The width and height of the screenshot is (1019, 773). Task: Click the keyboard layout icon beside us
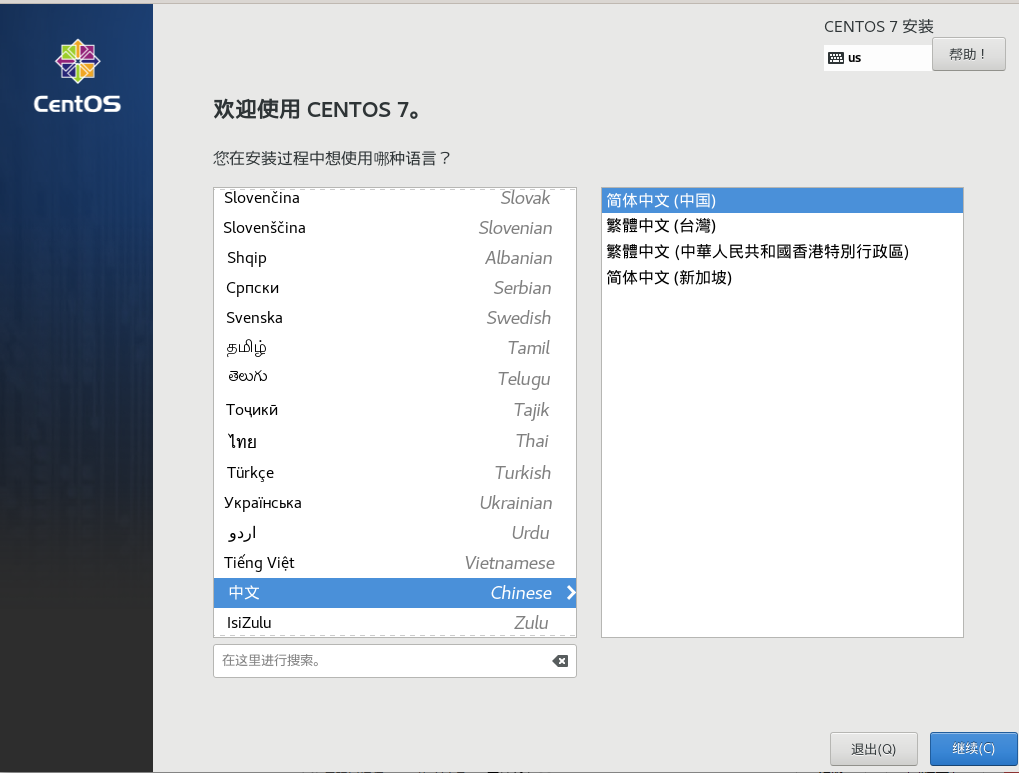(836, 58)
